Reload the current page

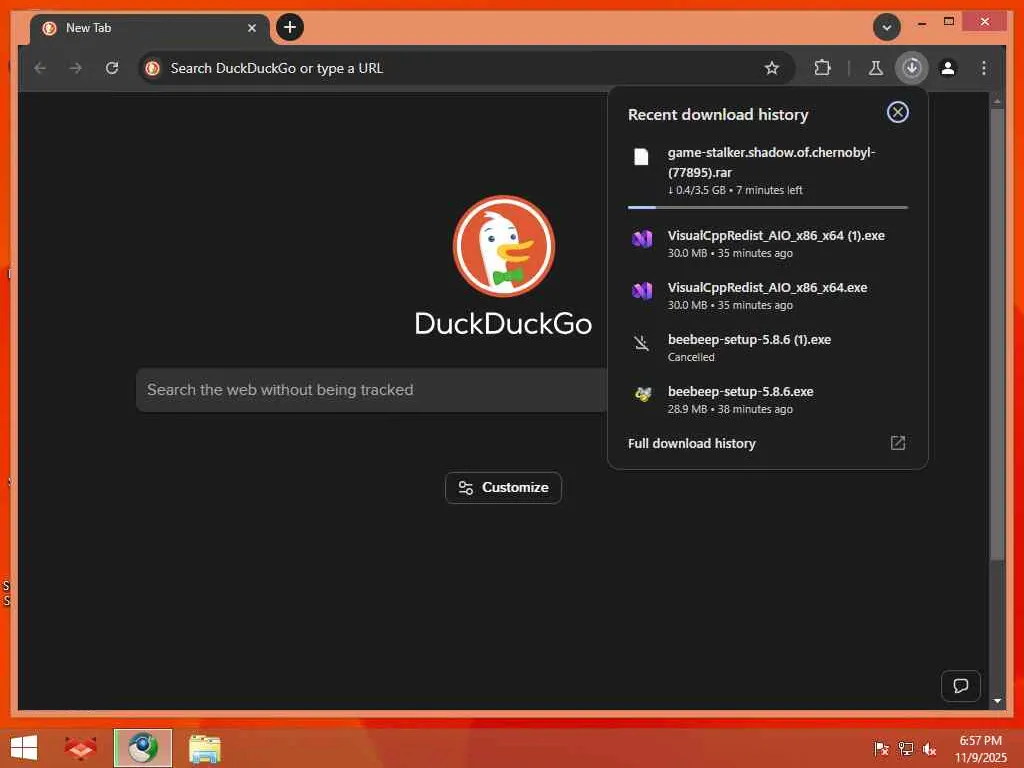point(112,68)
